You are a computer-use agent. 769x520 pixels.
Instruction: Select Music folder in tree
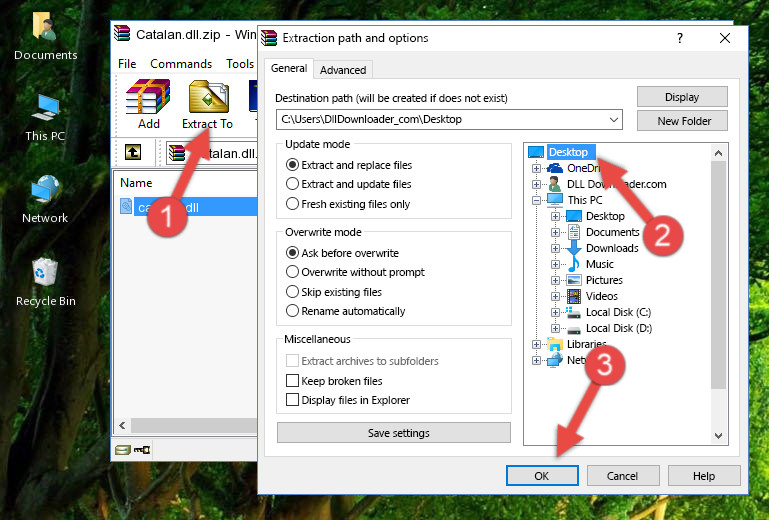tap(600, 264)
